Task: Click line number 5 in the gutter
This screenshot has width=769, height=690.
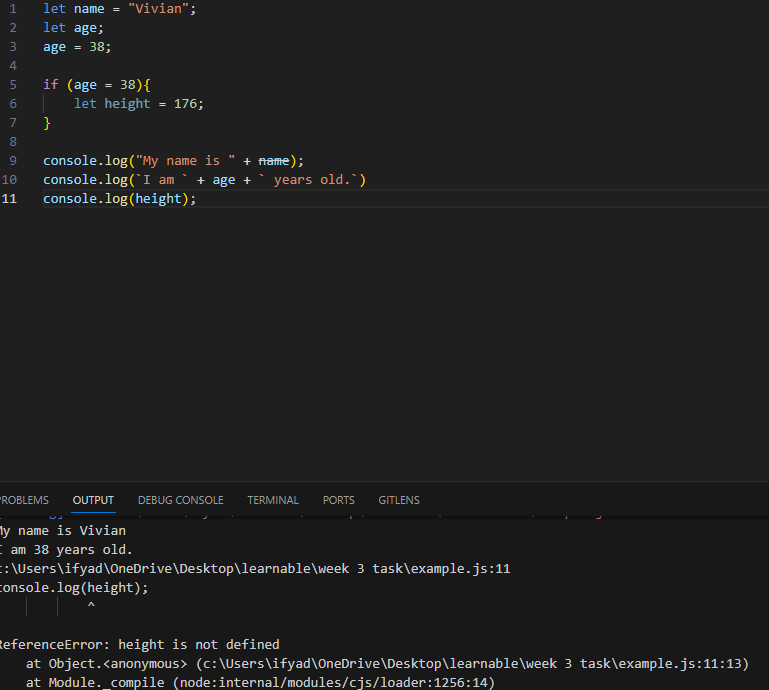Action: click(x=13, y=85)
